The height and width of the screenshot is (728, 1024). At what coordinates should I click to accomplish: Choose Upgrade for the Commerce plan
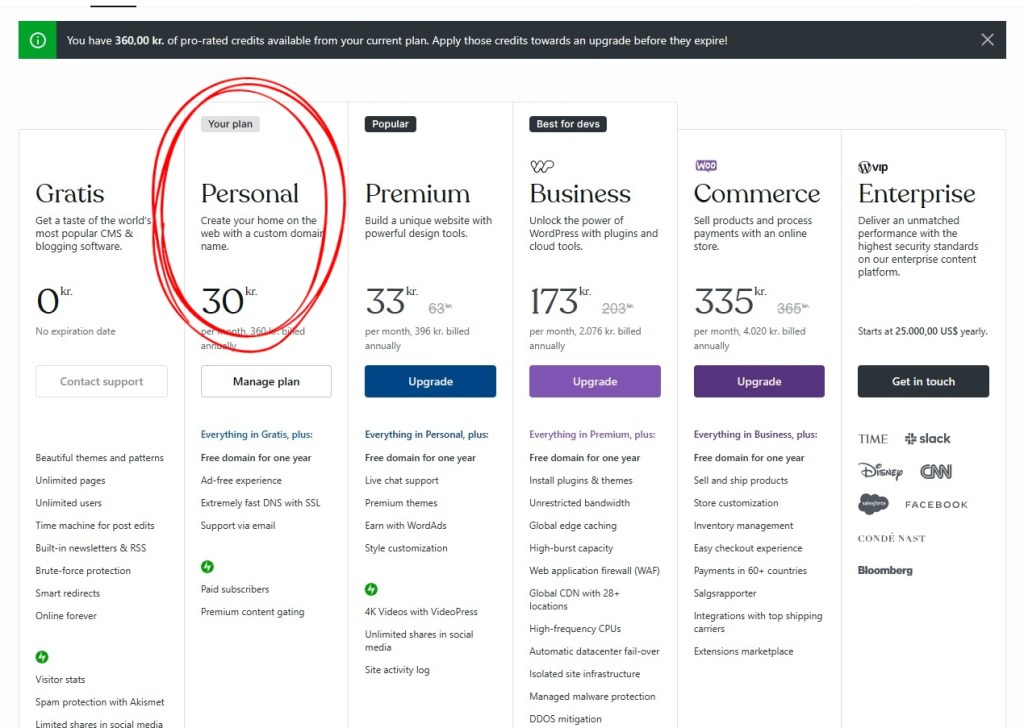pyautogui.click(x=759, y=381)
